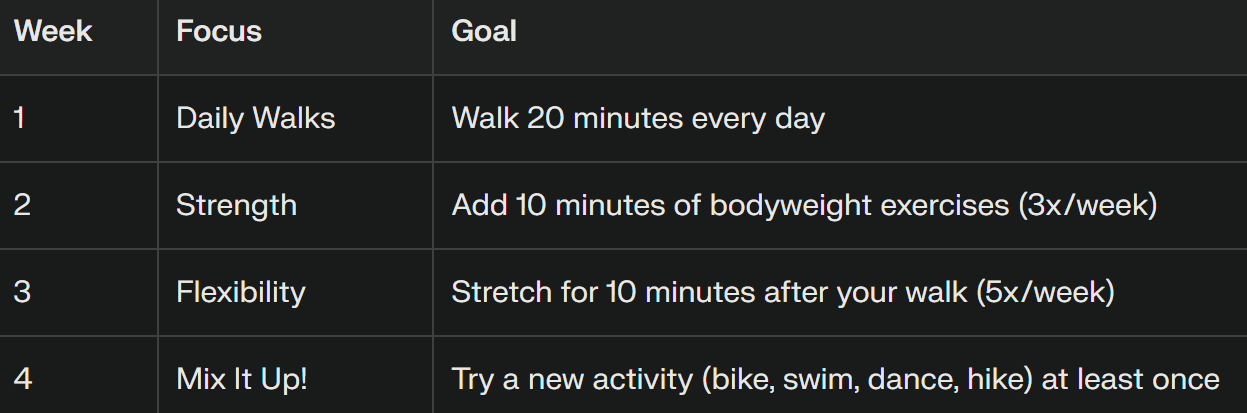Click the Walk 20 minutes every day goal
Image resolution: width=1247 pixels, height=413 pixels.
tap(638, 118)
